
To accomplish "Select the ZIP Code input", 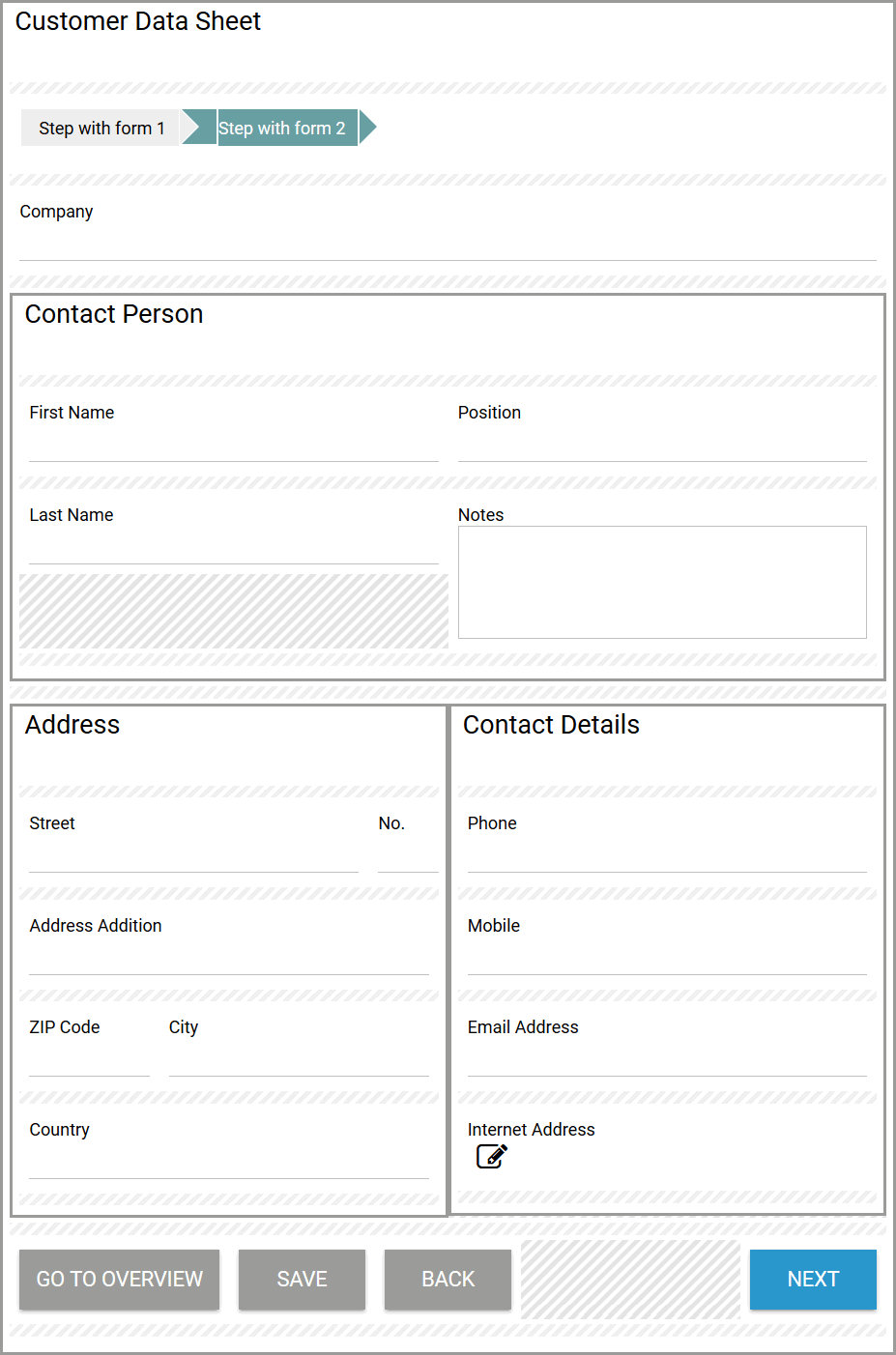I will tap(89, 1061).
